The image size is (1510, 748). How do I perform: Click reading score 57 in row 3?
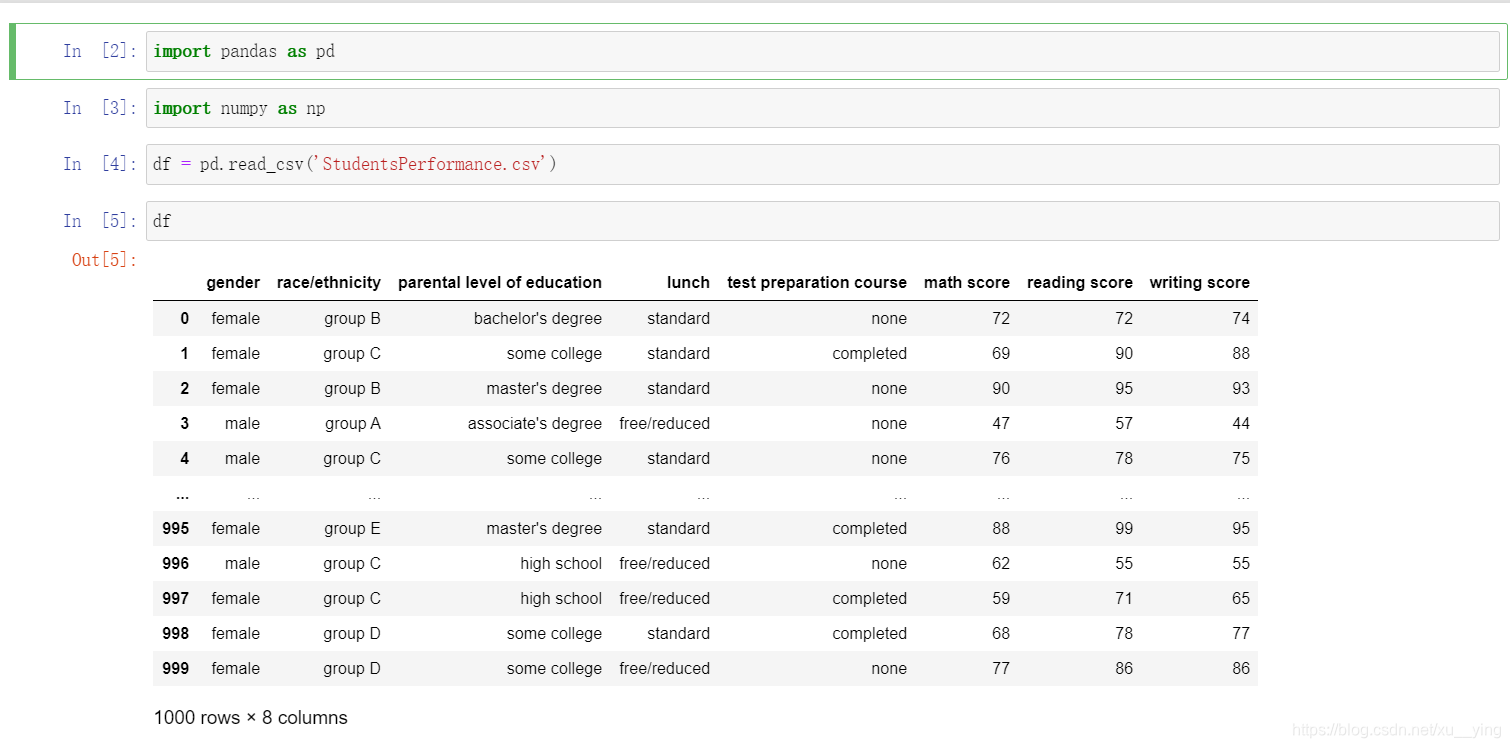click(1124, 424)
